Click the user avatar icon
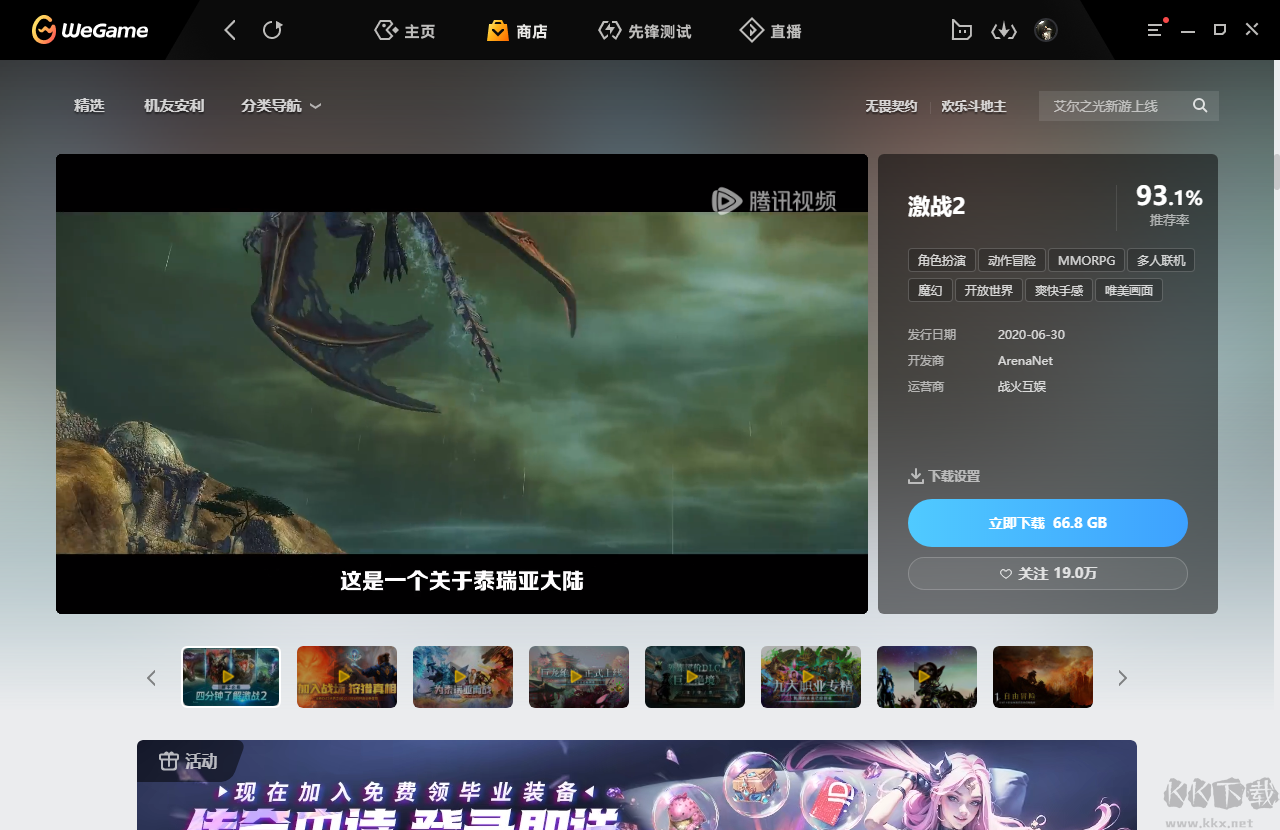The height and width of the screenshot is (830, 1280). [x=1046, y=30]
